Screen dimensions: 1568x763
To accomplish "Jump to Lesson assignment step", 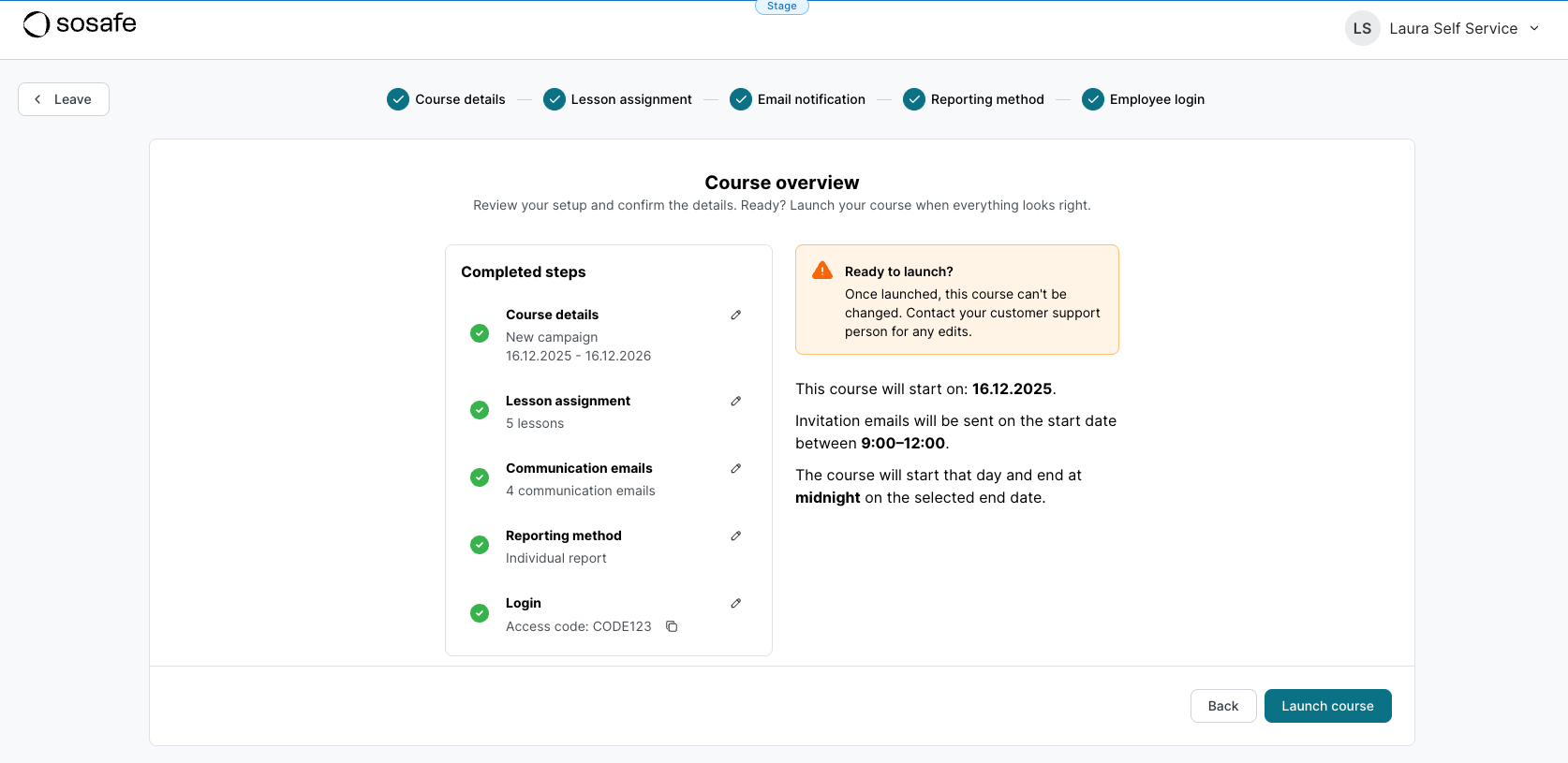I will point(617,99).
